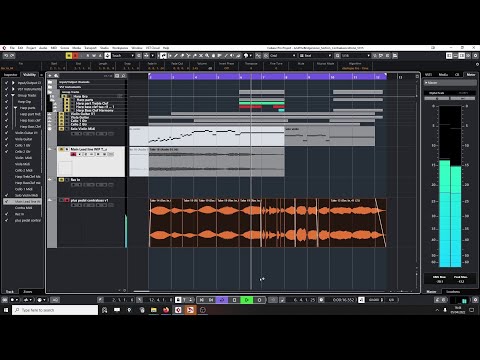Open the Studio menu

[x=104, y=48]
